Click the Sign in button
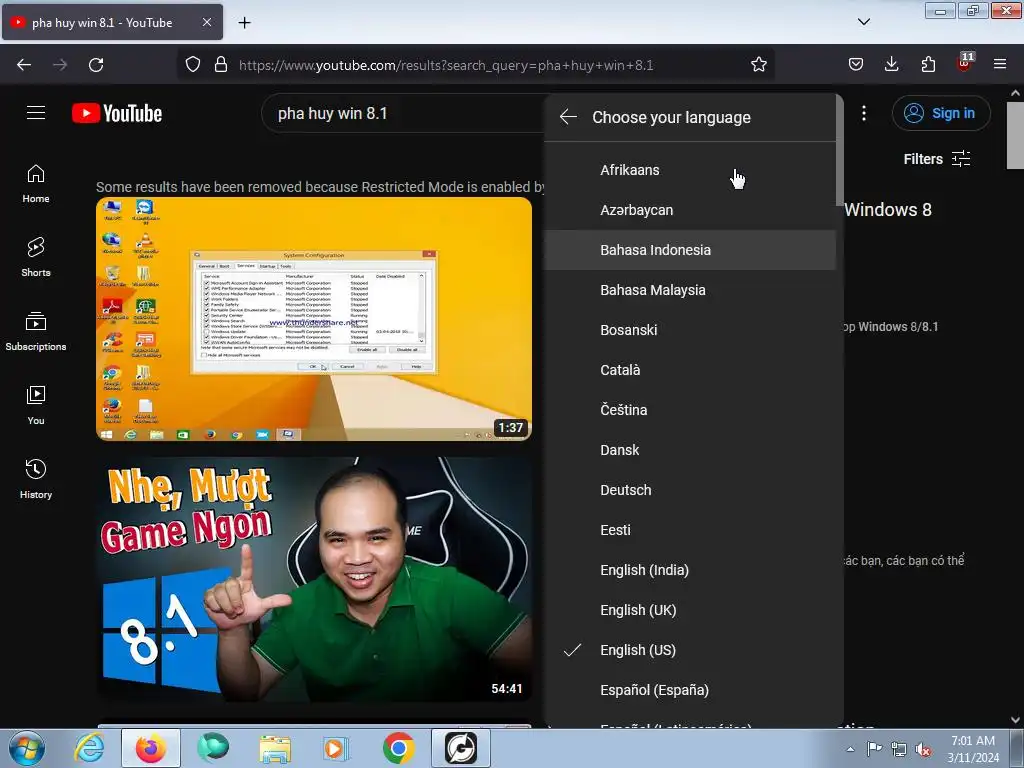This screenshot has width=1024, height=768. click(x=940, y=114)
